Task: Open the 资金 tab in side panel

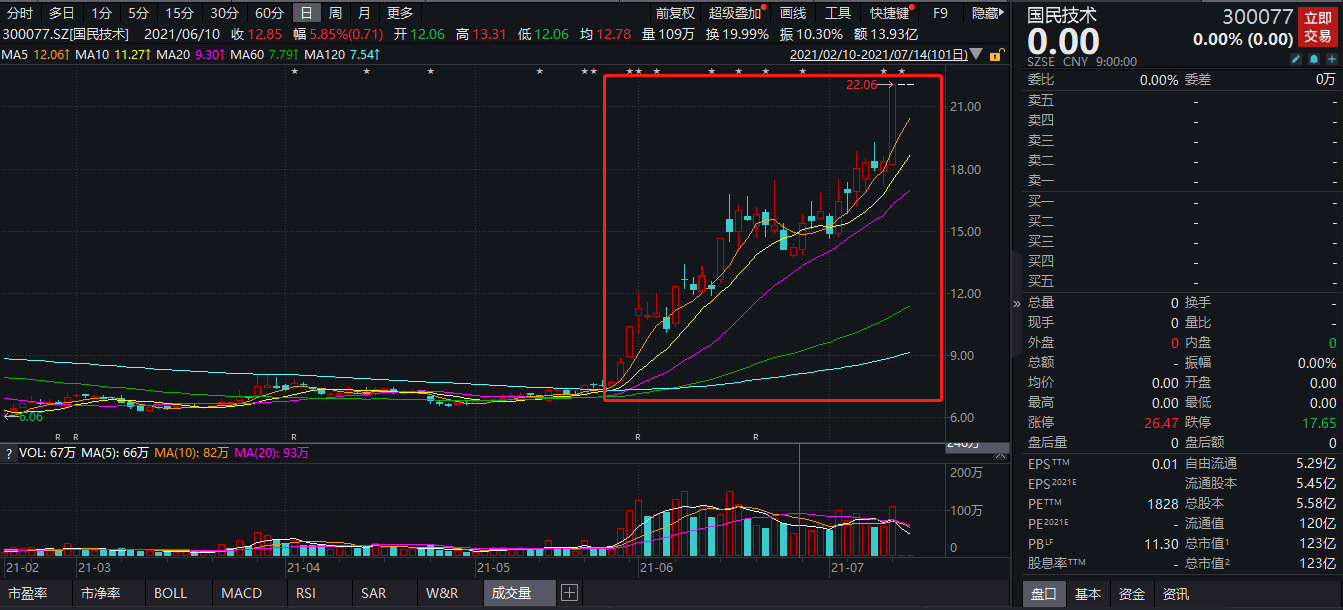Action: tap(1132, 594)
